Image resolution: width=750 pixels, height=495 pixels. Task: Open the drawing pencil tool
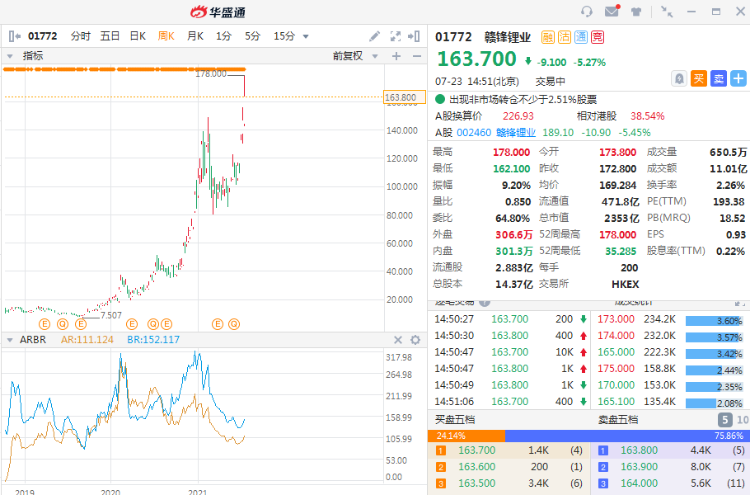coord(375,36)
